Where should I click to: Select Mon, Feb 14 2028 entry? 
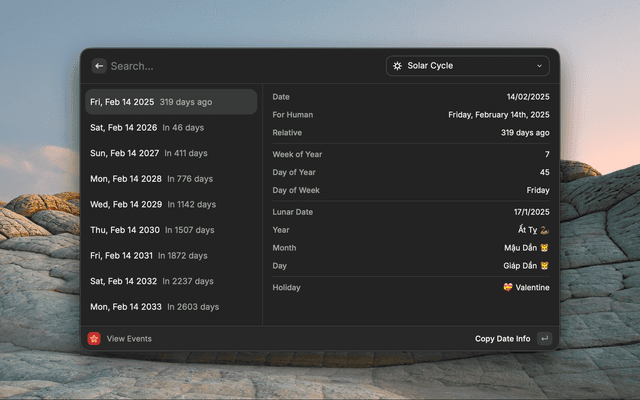[171, 179]
